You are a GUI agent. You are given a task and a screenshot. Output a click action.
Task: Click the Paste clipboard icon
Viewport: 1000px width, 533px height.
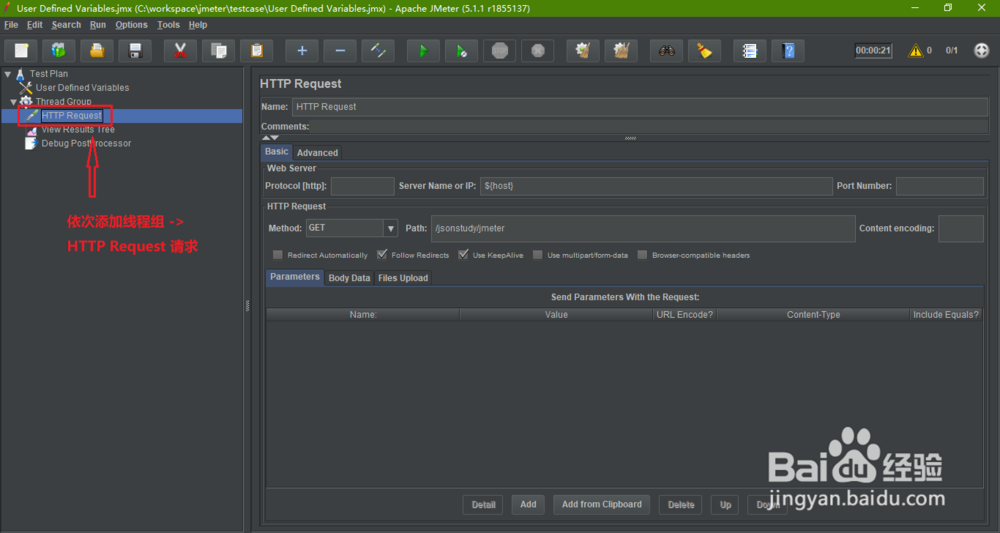(x=256, y=51)
